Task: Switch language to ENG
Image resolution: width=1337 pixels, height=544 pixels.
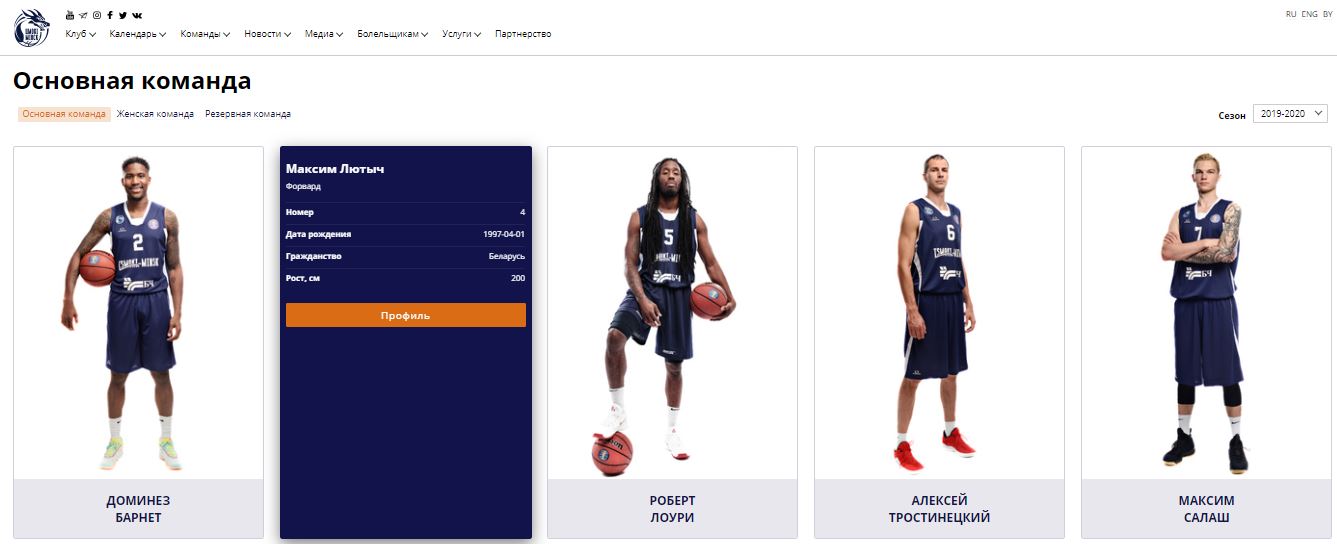Action: pos(1309,14)
